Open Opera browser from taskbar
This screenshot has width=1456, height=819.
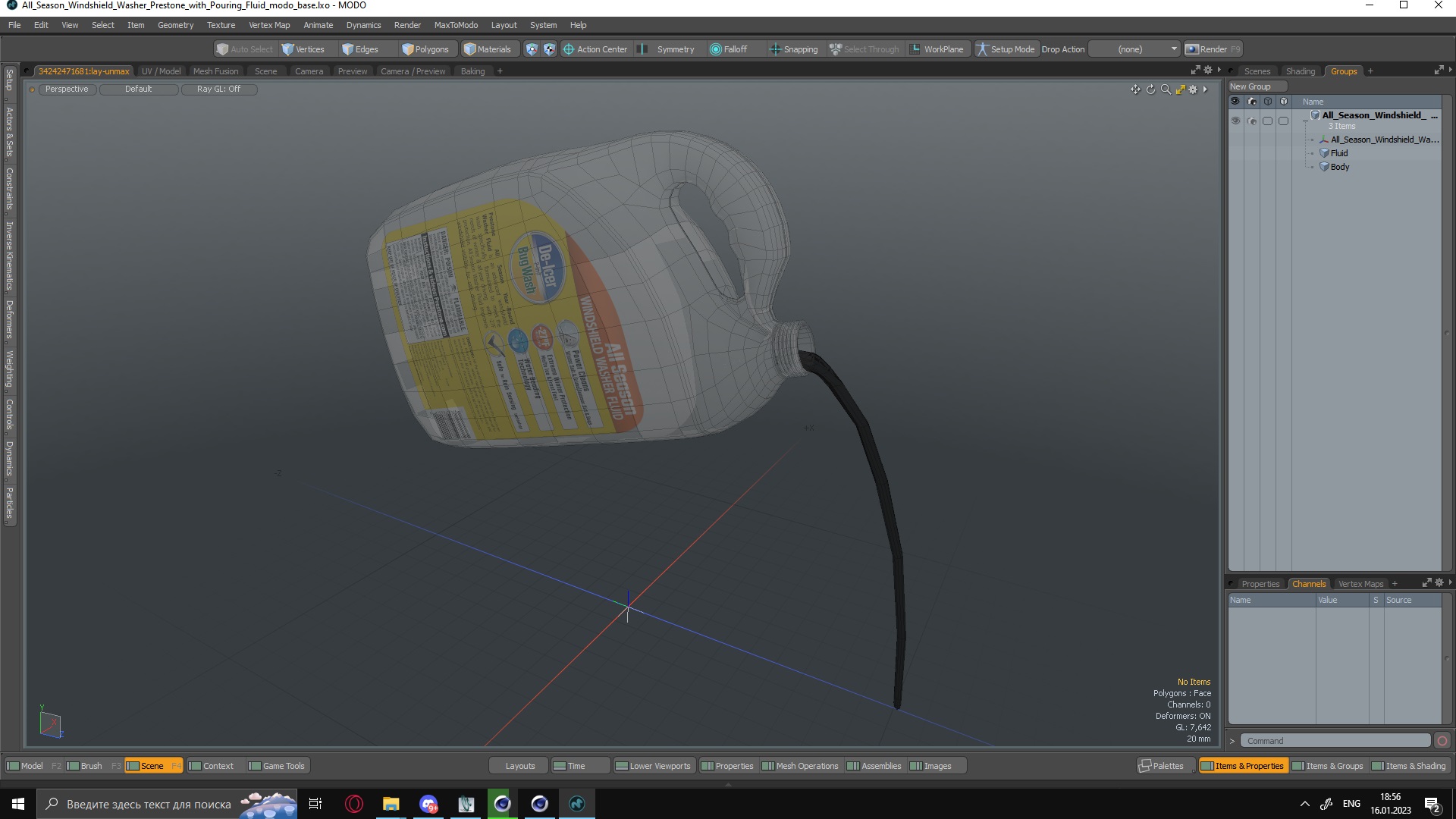pos(354,804)
